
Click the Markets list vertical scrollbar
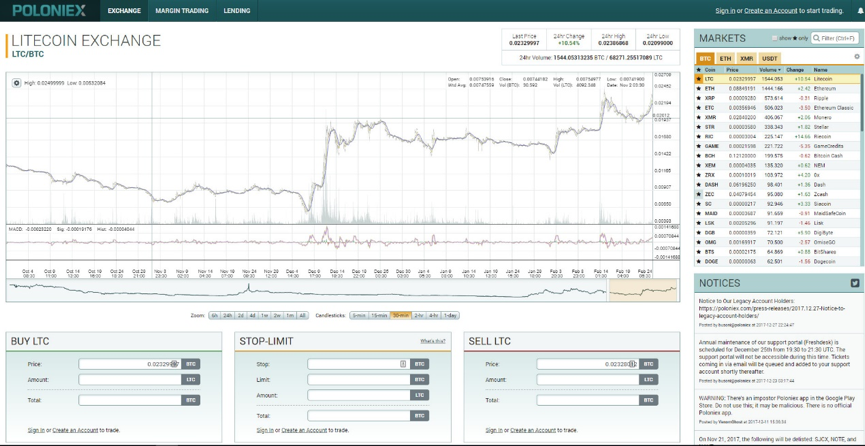coord(862,102)
